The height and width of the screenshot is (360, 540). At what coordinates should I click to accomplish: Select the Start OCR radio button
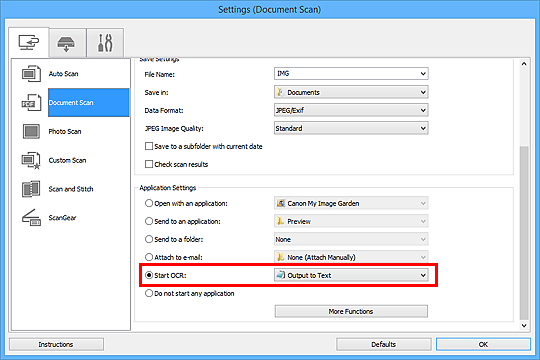point(149,275)
